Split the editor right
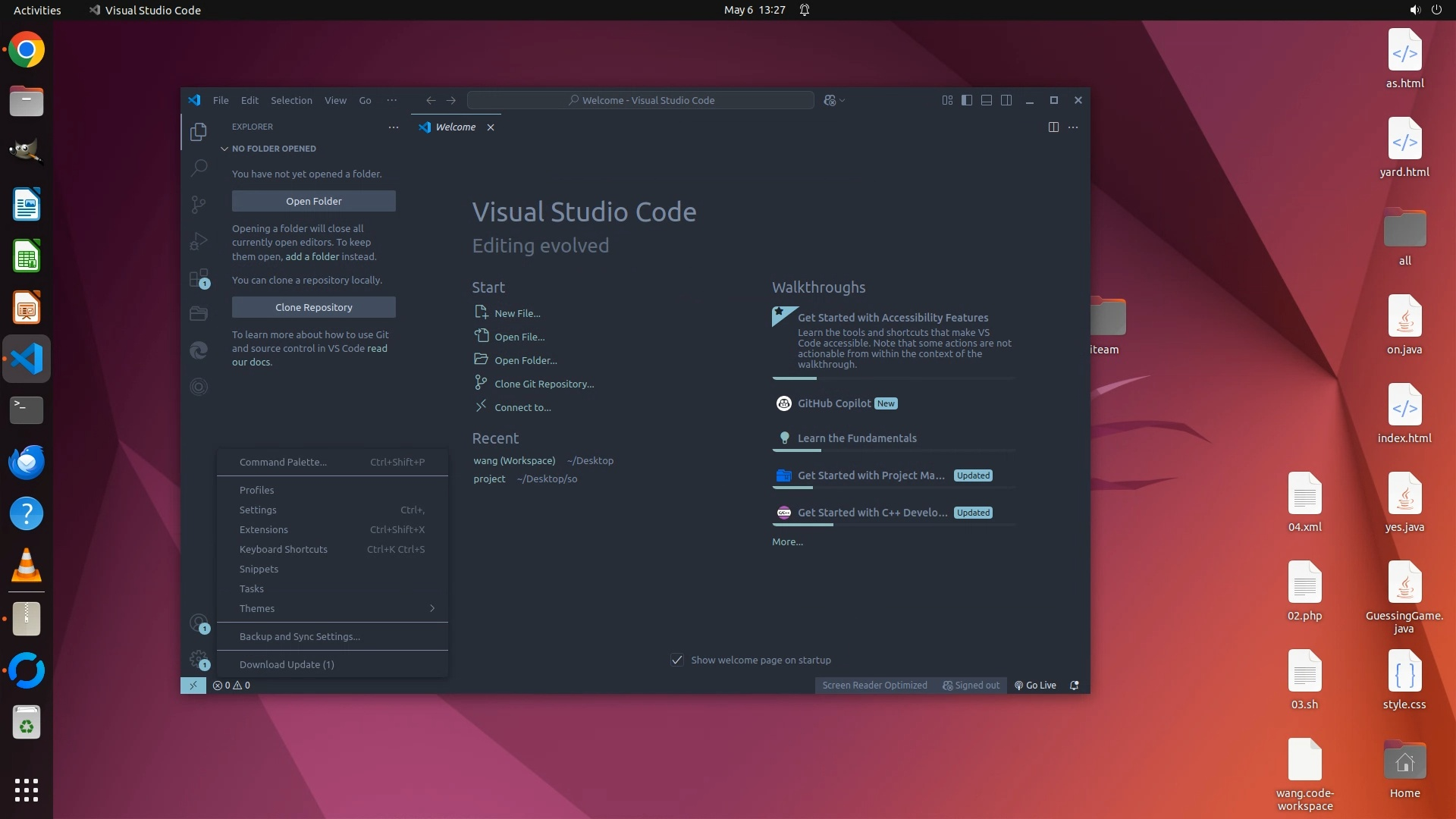The image size is (1456, 819). pyautogui.click(x=1053, y=127)
